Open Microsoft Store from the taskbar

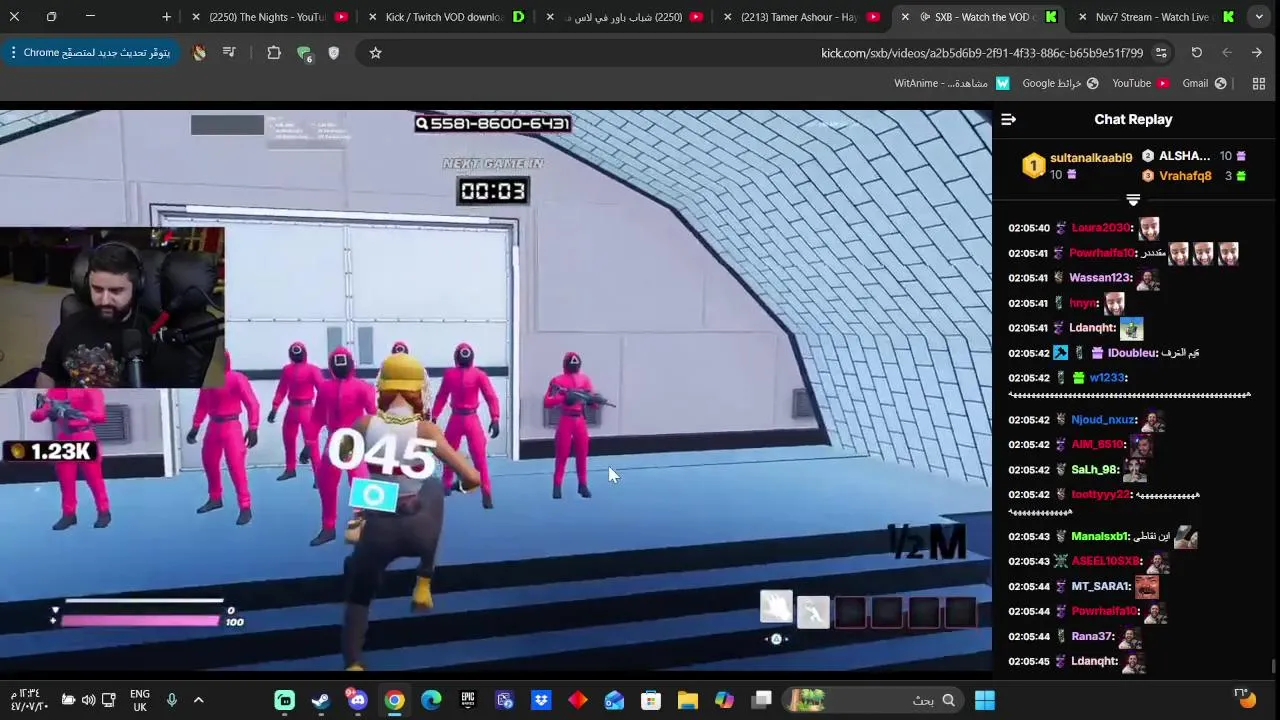[651, 700]
